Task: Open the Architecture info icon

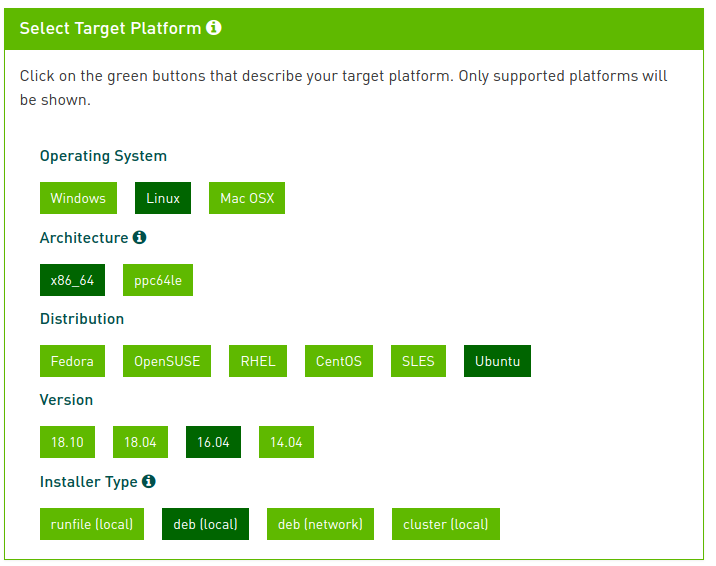Action: click(139, 237)
